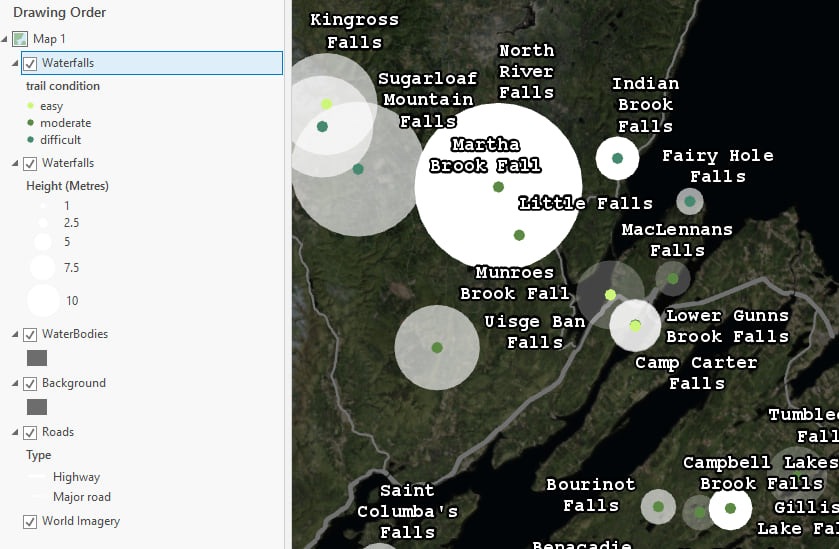Screen dimensions: 839x549
Task: Click the 2.5 metre height circle symbol
Action: (x=43, y=223)
